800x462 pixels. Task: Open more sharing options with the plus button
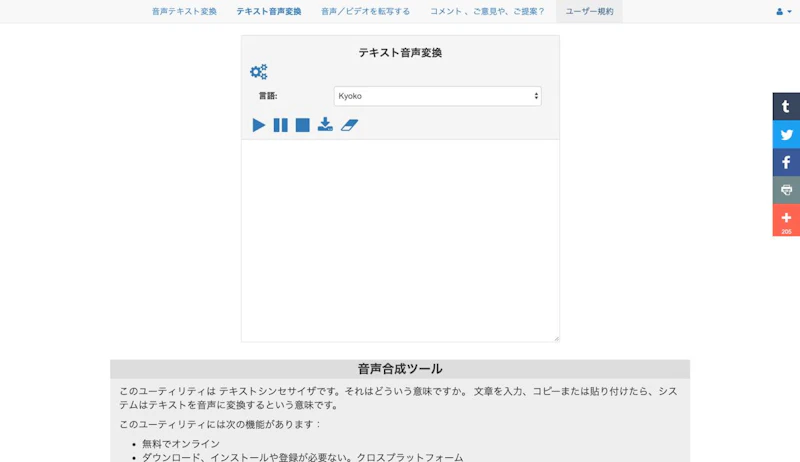click(x=786, y=220)
